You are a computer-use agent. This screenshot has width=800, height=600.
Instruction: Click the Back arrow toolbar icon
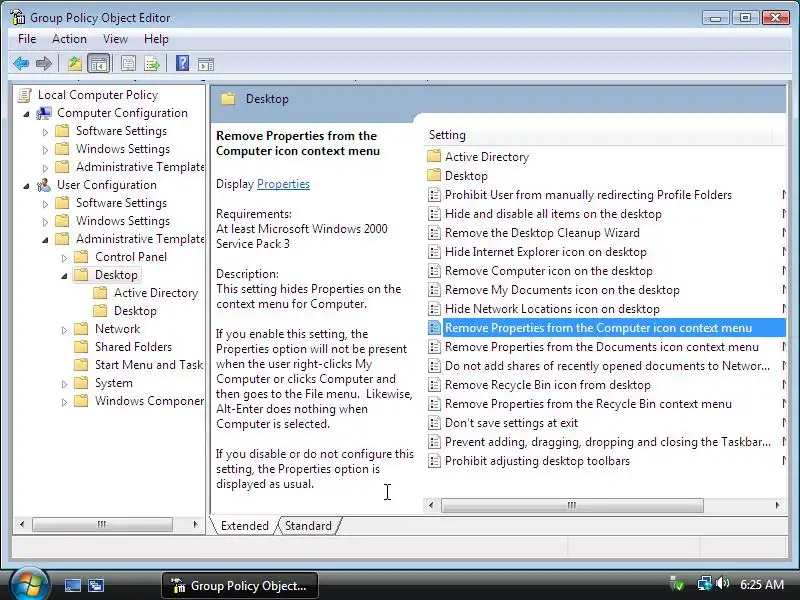tap(21, 64)
